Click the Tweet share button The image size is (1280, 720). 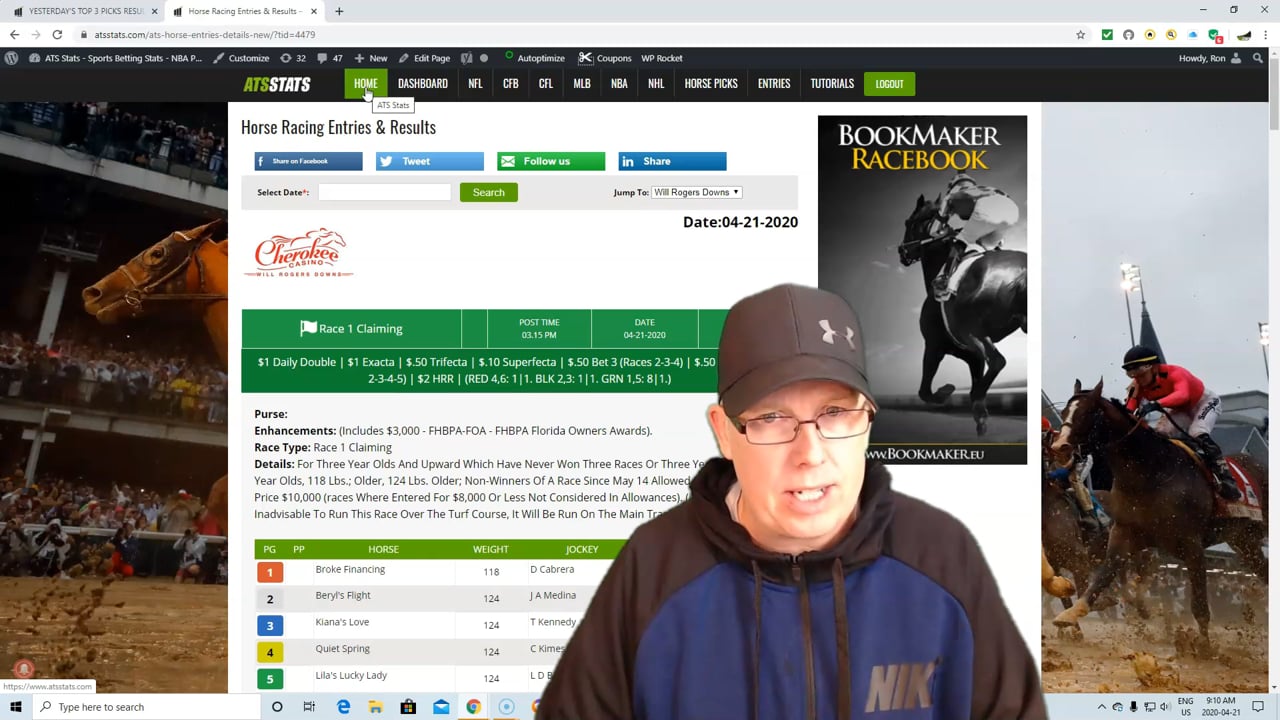430,161
